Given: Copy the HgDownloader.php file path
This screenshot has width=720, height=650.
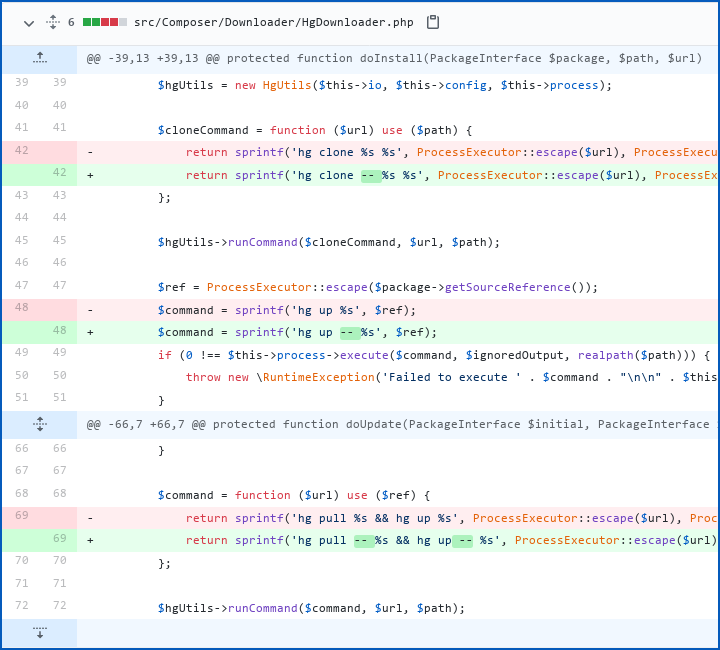Looking at the screenshot, I should pos(433,22).
